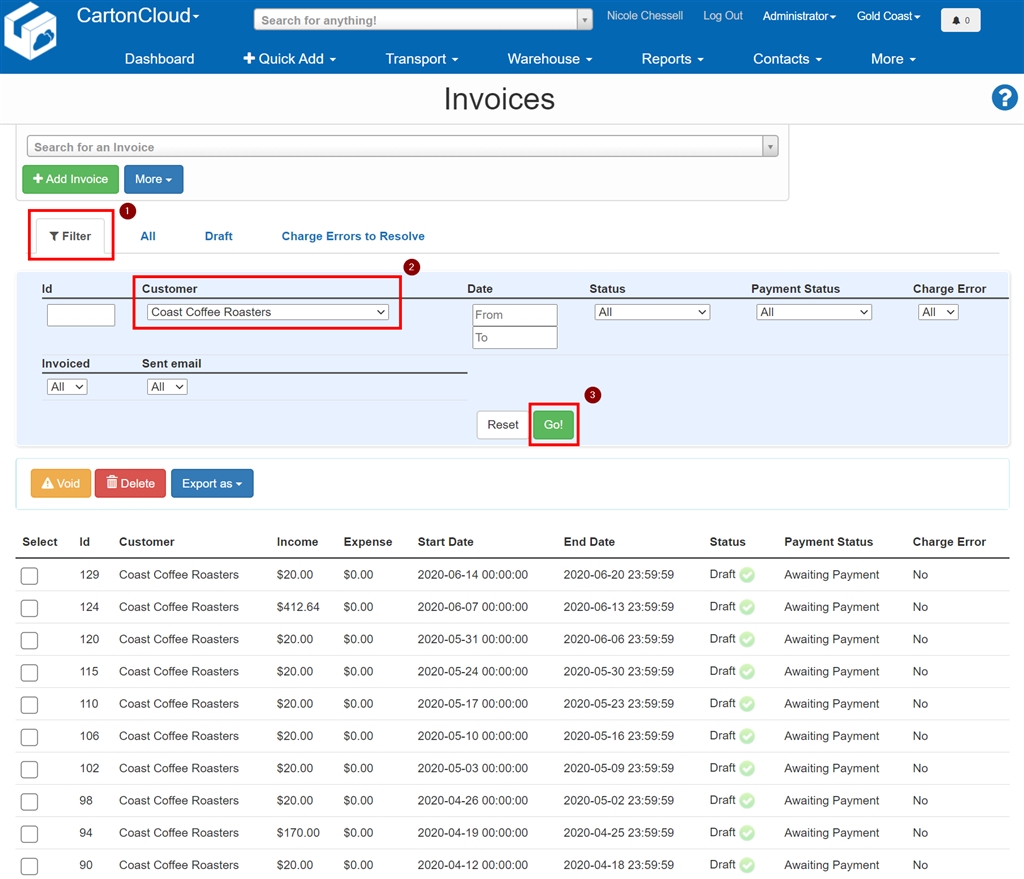This screenshot has height=879, width=1024.
Task: Click green check icon for invoice 115
Action: [747, 672]
